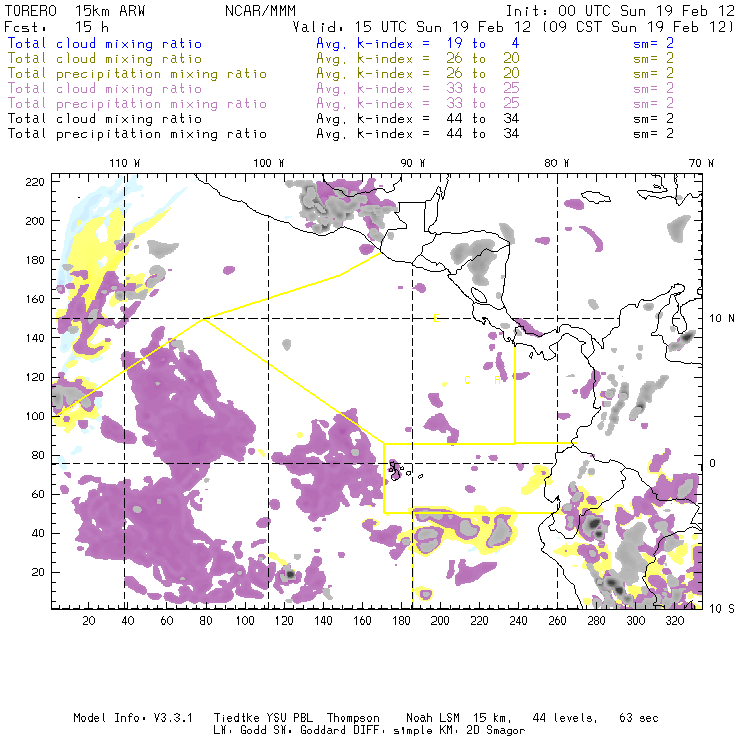Click the "10 N" latitude label
Screen dimensions: 740x740
point(722,319)
